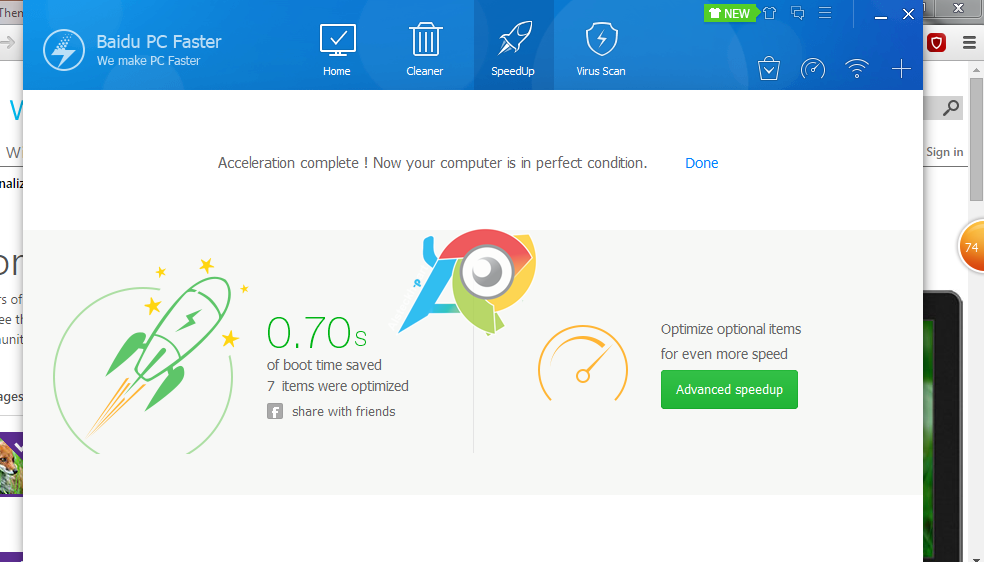Open the Home tab

coord(337,50)
